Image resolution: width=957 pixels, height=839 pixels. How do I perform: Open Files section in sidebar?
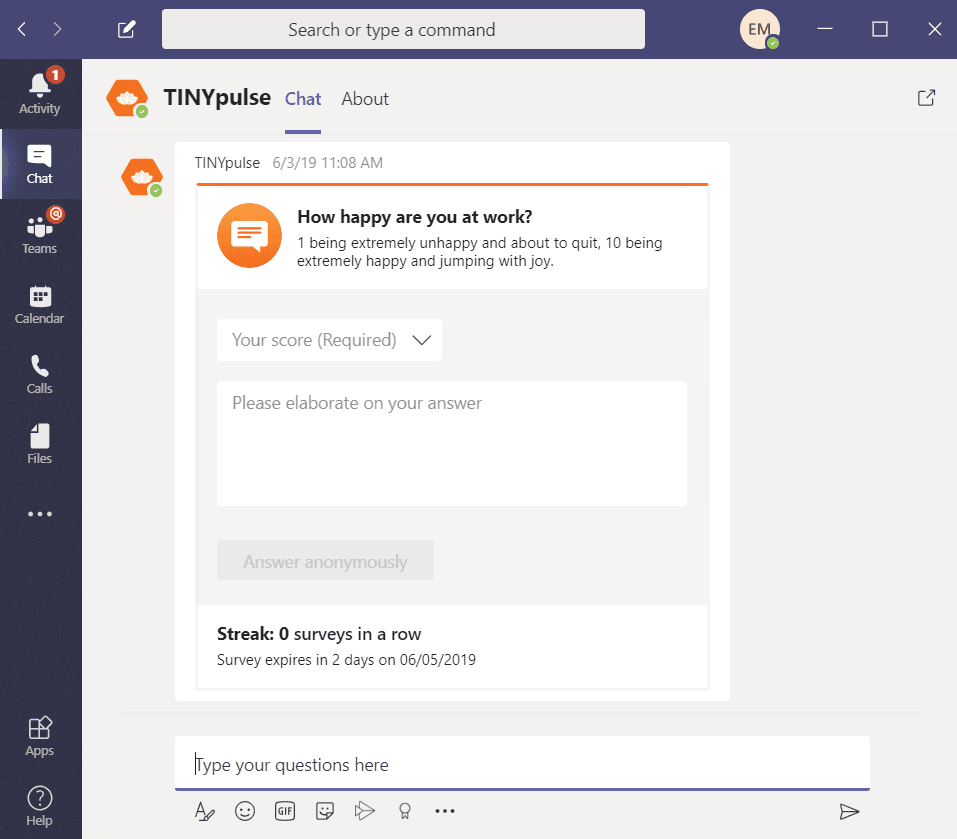40,443
